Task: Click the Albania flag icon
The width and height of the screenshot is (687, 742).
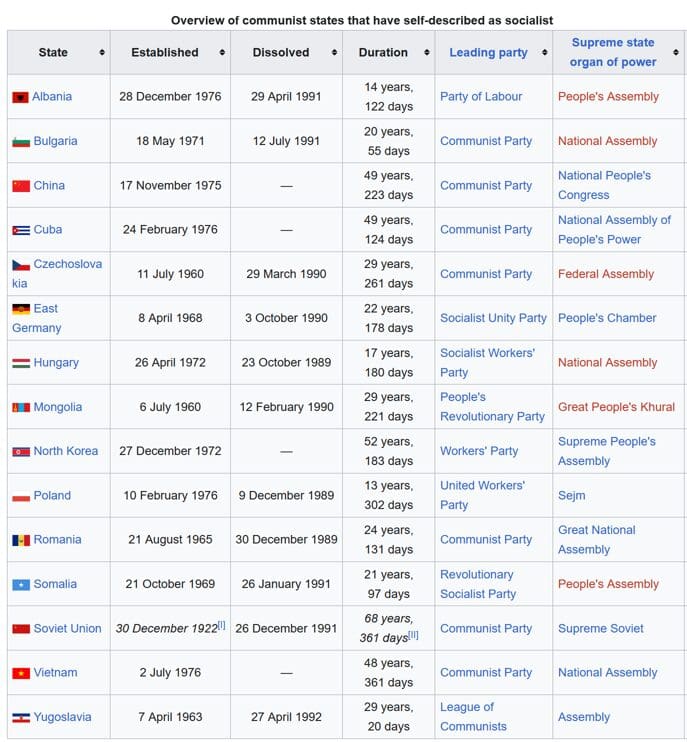Action: click(x=20, y=97)
